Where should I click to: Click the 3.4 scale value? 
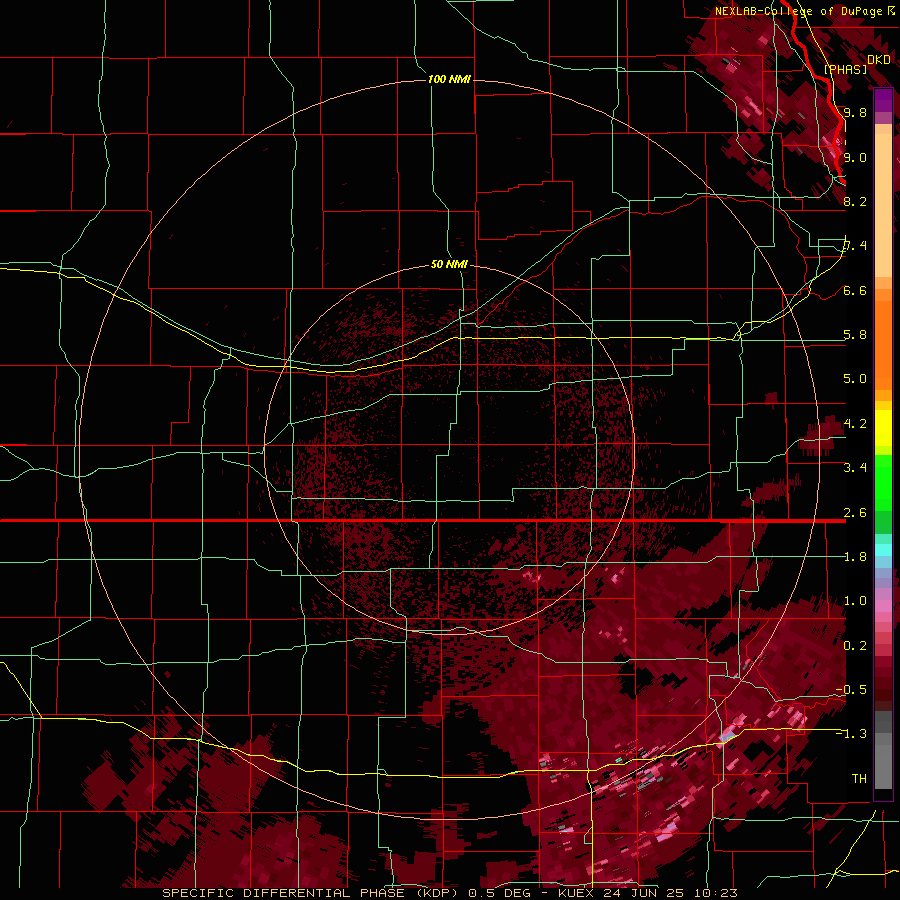tap(855, 468)
